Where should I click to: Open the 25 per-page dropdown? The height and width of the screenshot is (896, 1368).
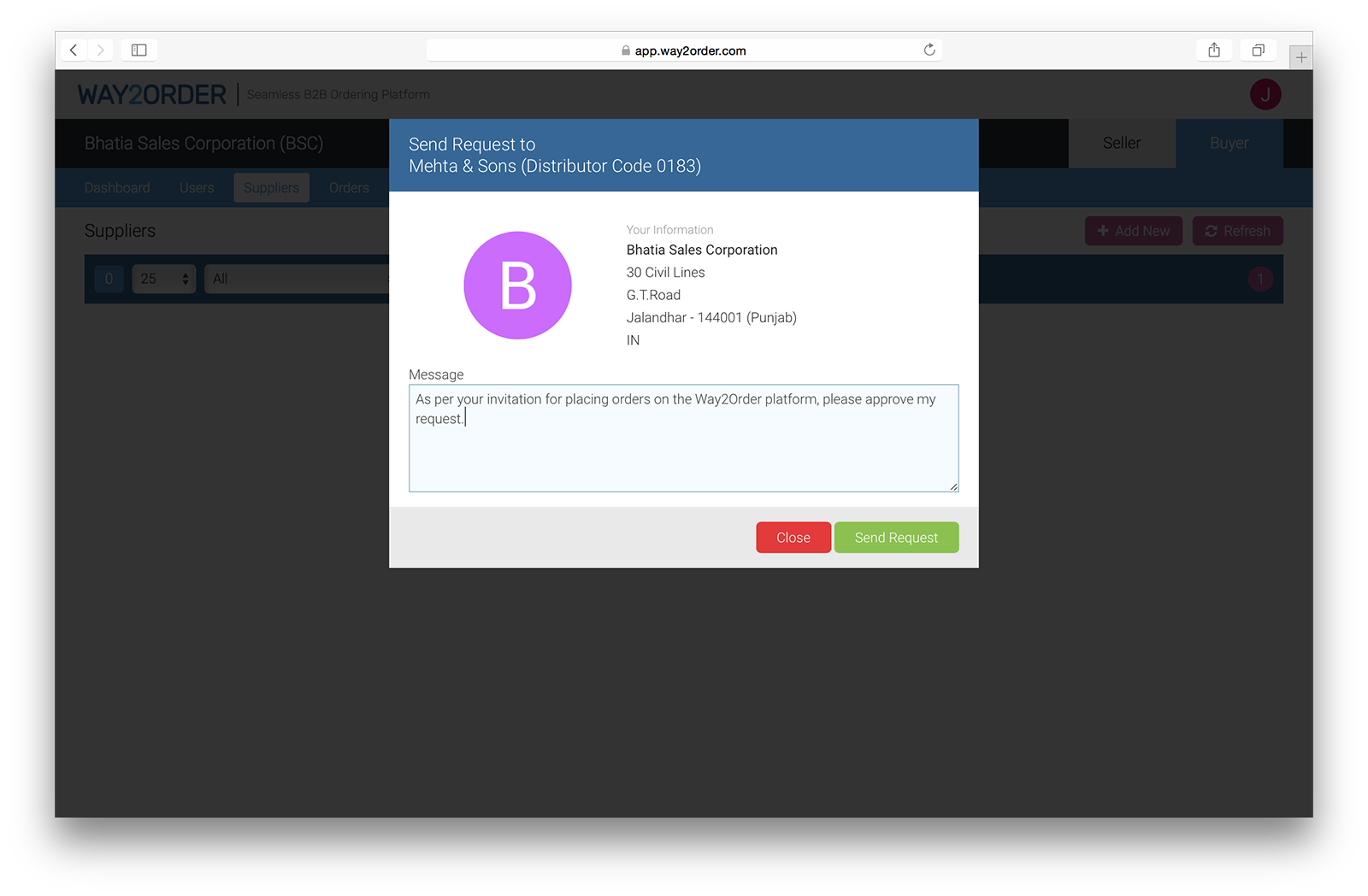pos(164,279)
